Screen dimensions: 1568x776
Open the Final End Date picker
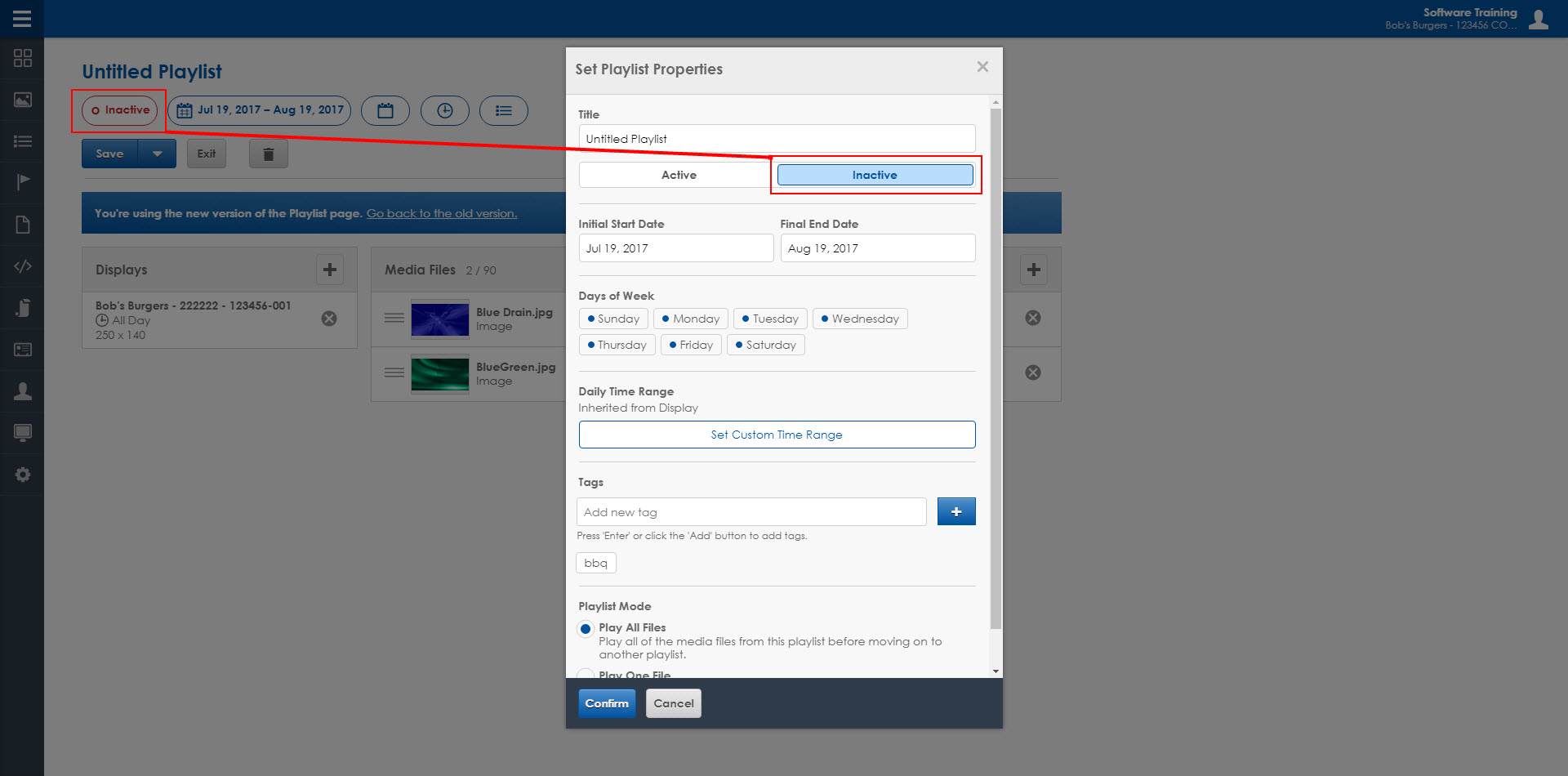877,248
